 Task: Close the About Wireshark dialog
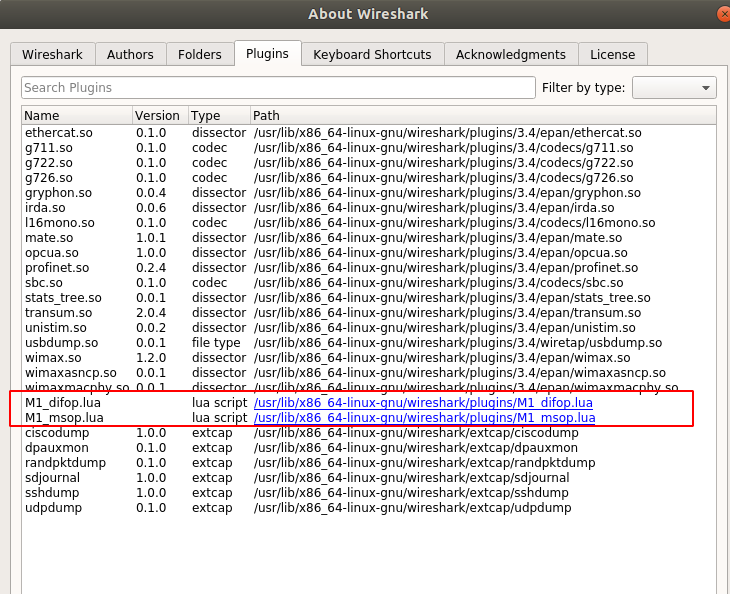723,14
